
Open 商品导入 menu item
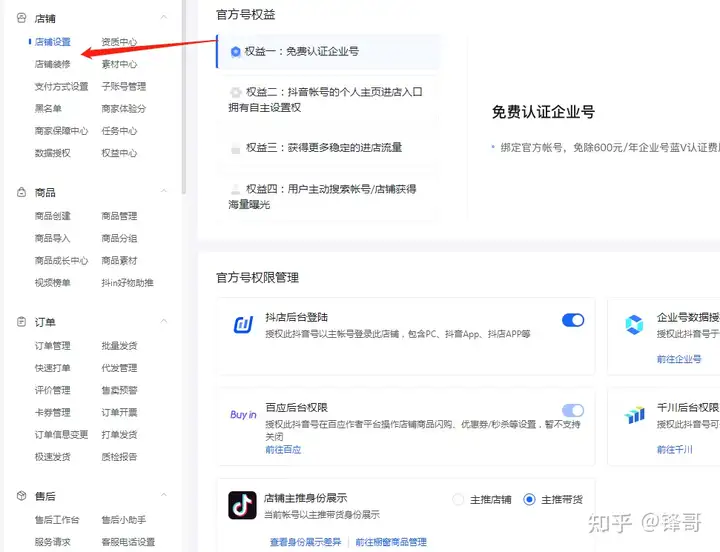point(53,238)
